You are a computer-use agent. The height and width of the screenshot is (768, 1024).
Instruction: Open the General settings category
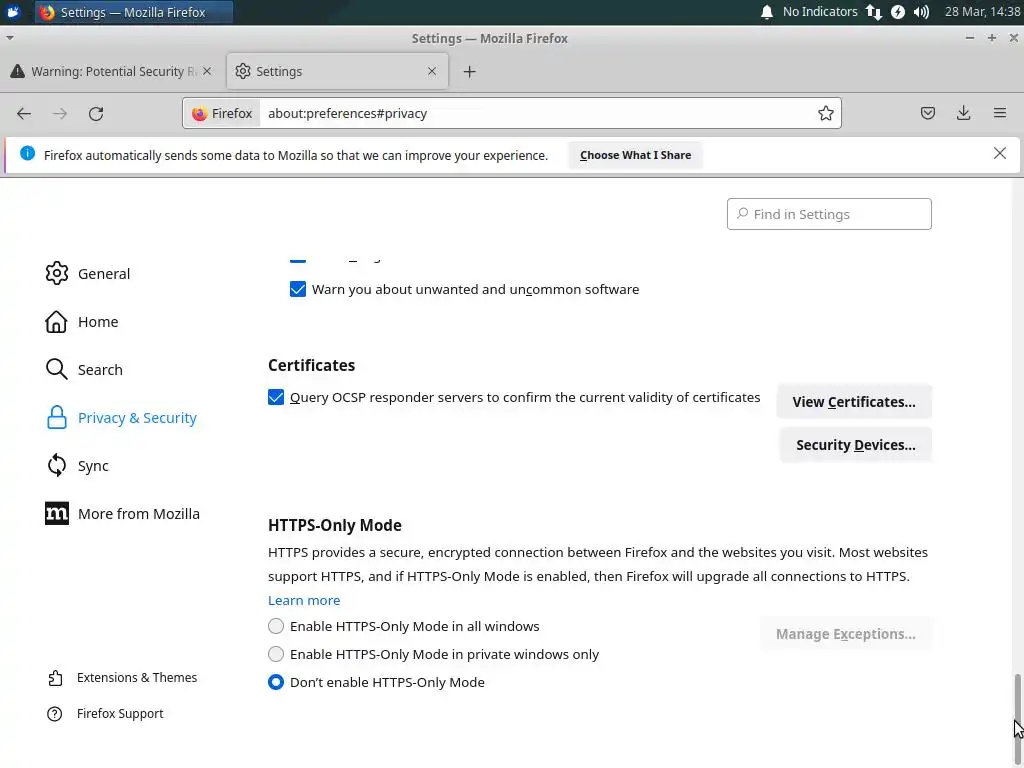[x=103, y=274]
